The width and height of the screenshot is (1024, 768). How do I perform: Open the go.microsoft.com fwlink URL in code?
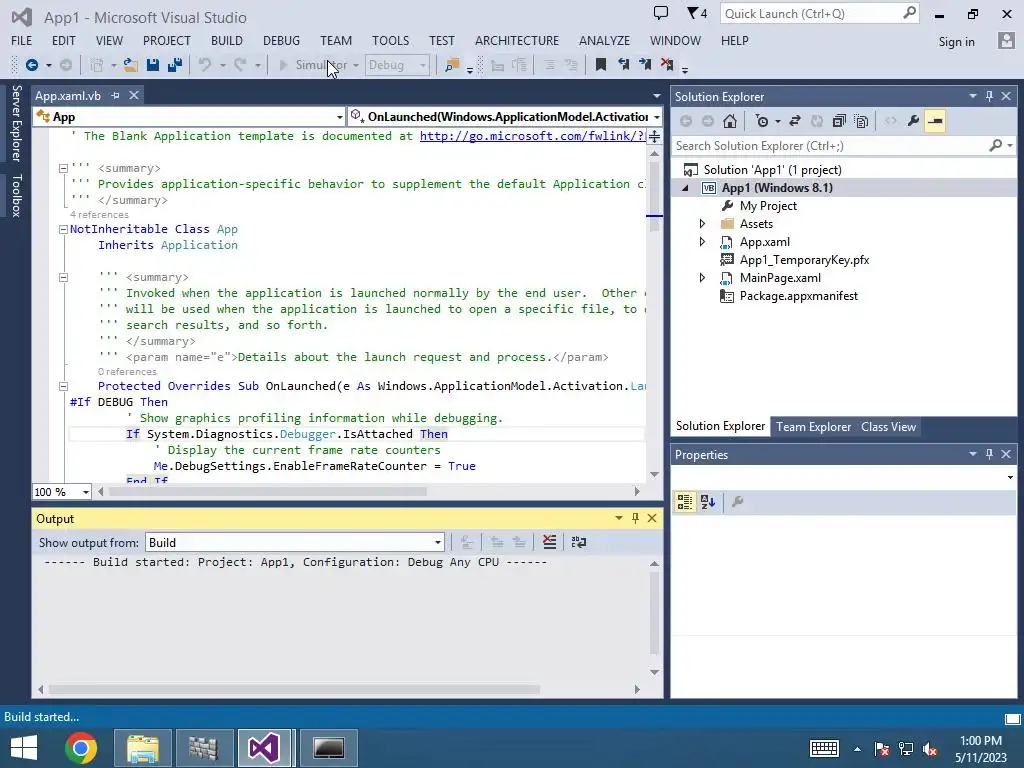pyautogui.click(x=532, y=136)
